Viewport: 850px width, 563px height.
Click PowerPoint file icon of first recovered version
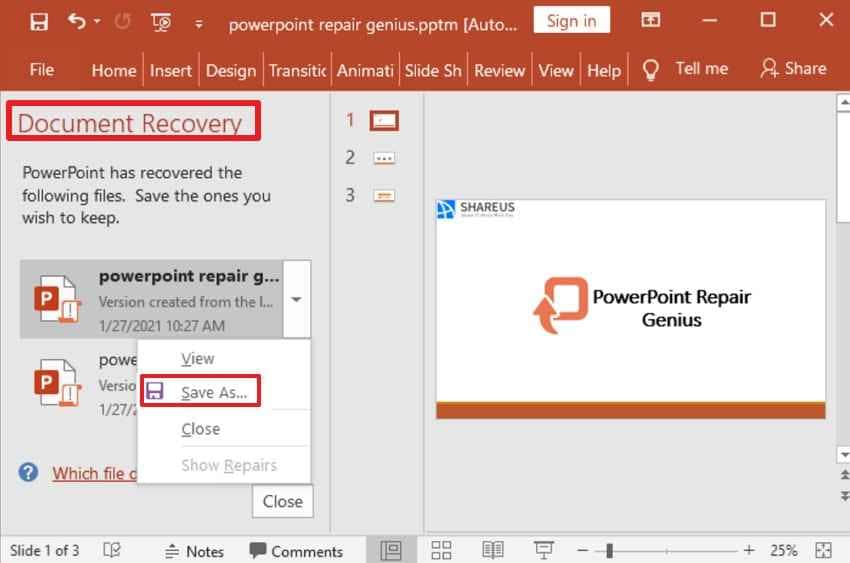(57, 300)
